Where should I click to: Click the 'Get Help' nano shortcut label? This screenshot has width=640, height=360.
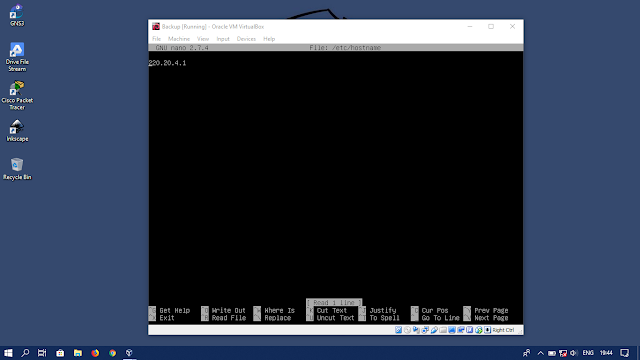[x=175, y=311]
